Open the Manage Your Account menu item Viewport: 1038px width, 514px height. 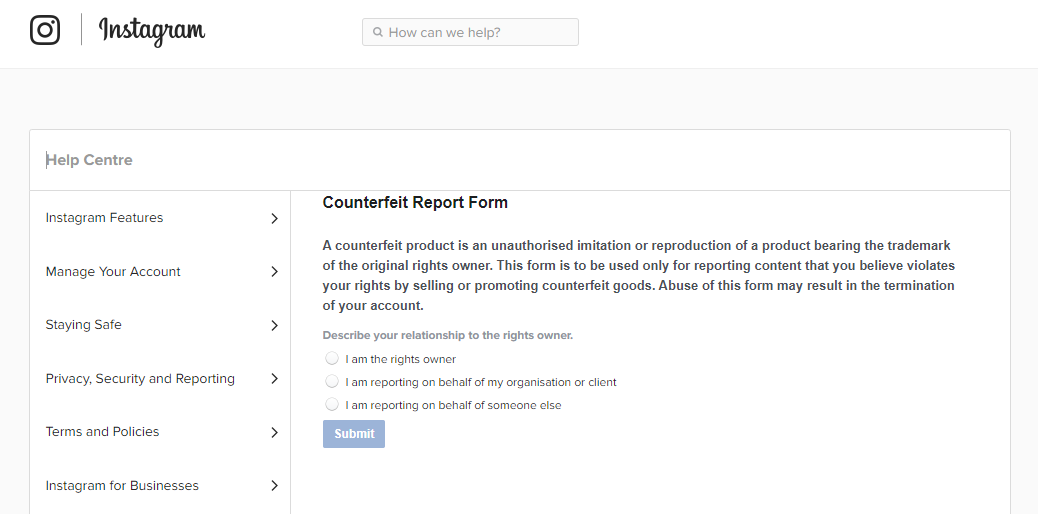tap(113, 272)
